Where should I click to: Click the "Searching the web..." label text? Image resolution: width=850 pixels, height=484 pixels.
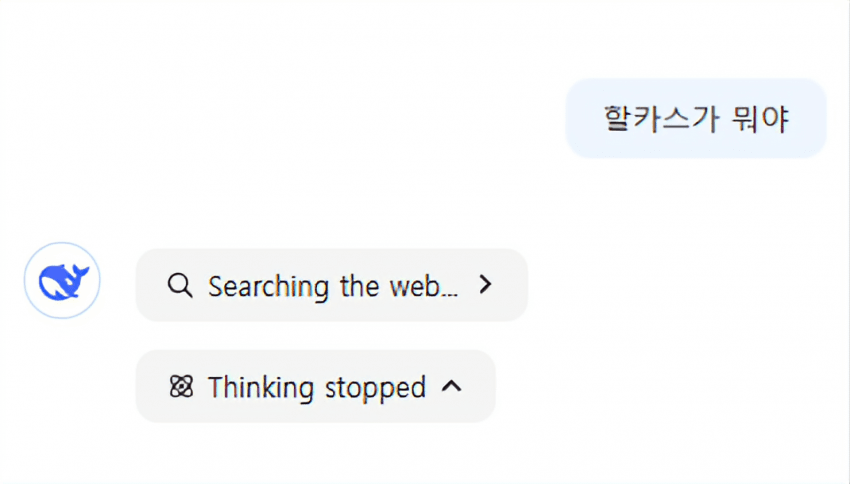tap(333, 286)
